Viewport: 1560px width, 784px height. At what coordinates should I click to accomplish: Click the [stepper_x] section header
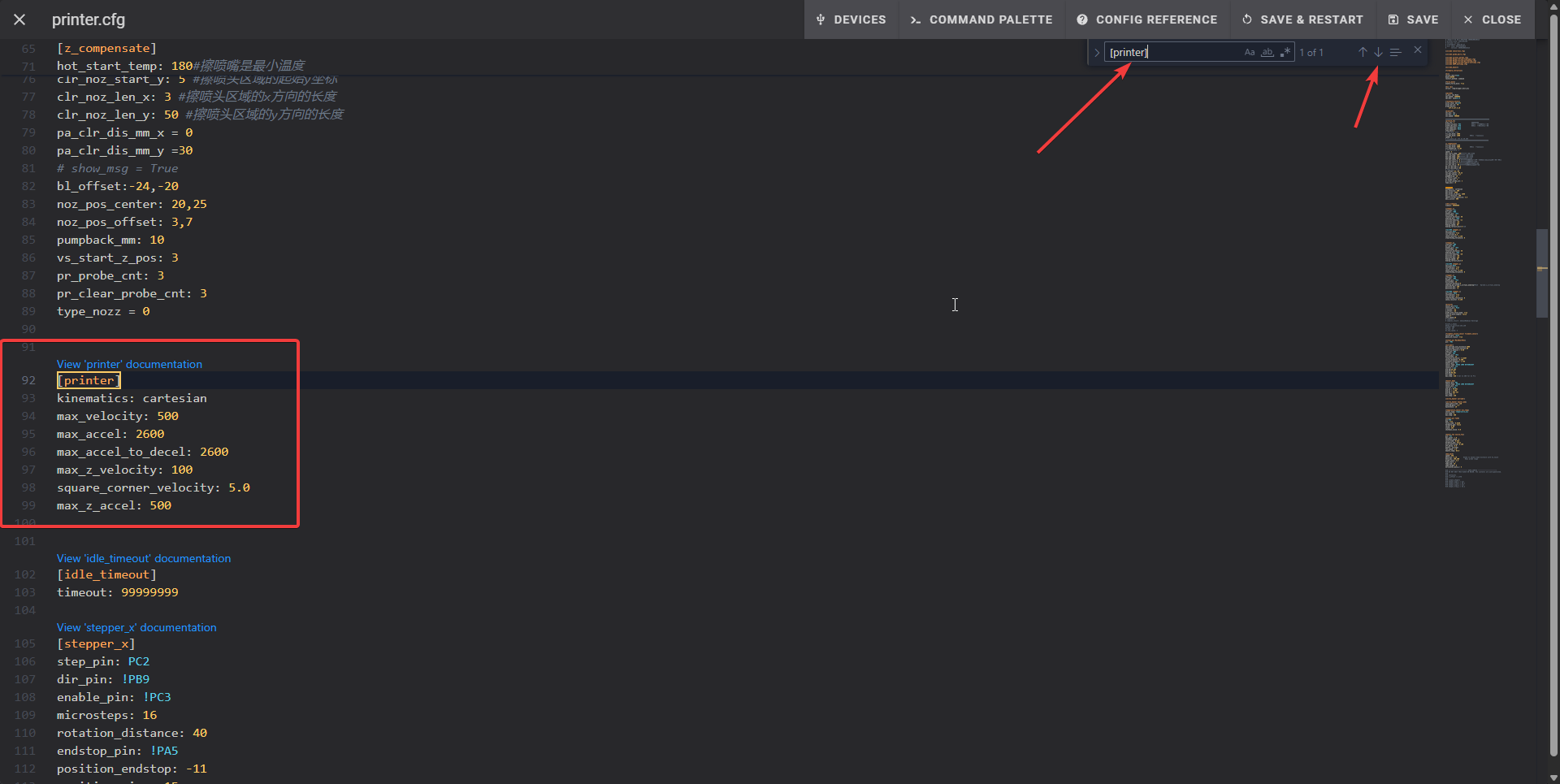[96, 643]
